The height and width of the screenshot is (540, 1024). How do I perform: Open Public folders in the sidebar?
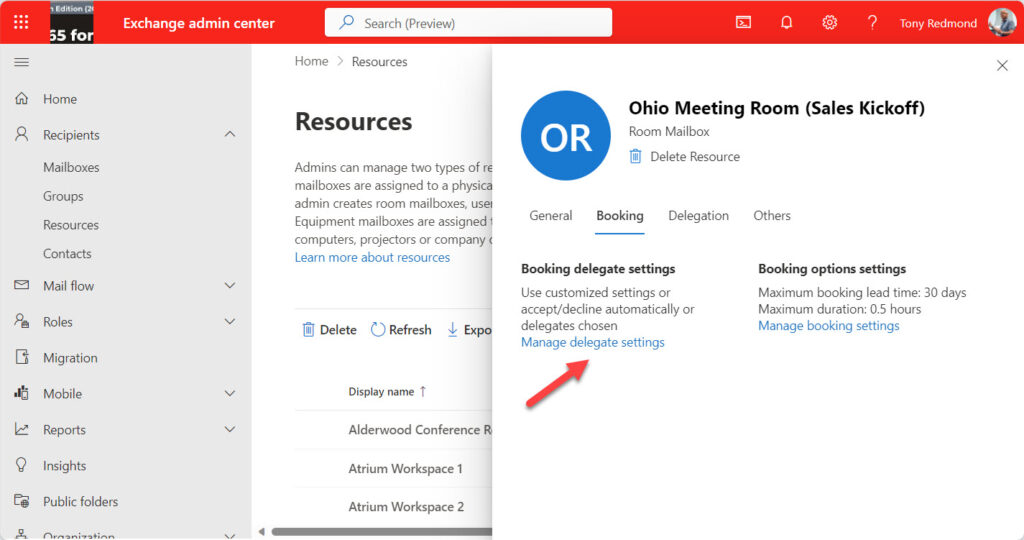coord(80,501)
